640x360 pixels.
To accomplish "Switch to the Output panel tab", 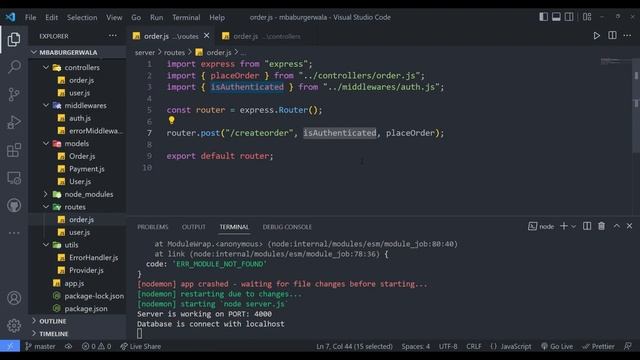I will [193, 227].
